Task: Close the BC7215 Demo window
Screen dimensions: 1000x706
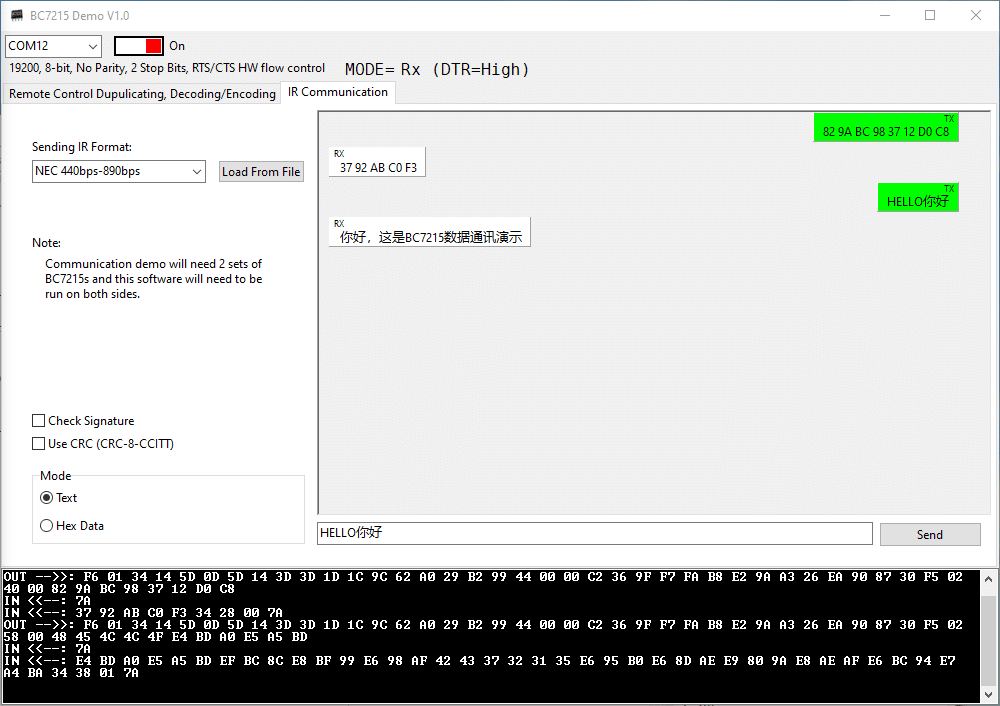Action: tap(976, 15)
